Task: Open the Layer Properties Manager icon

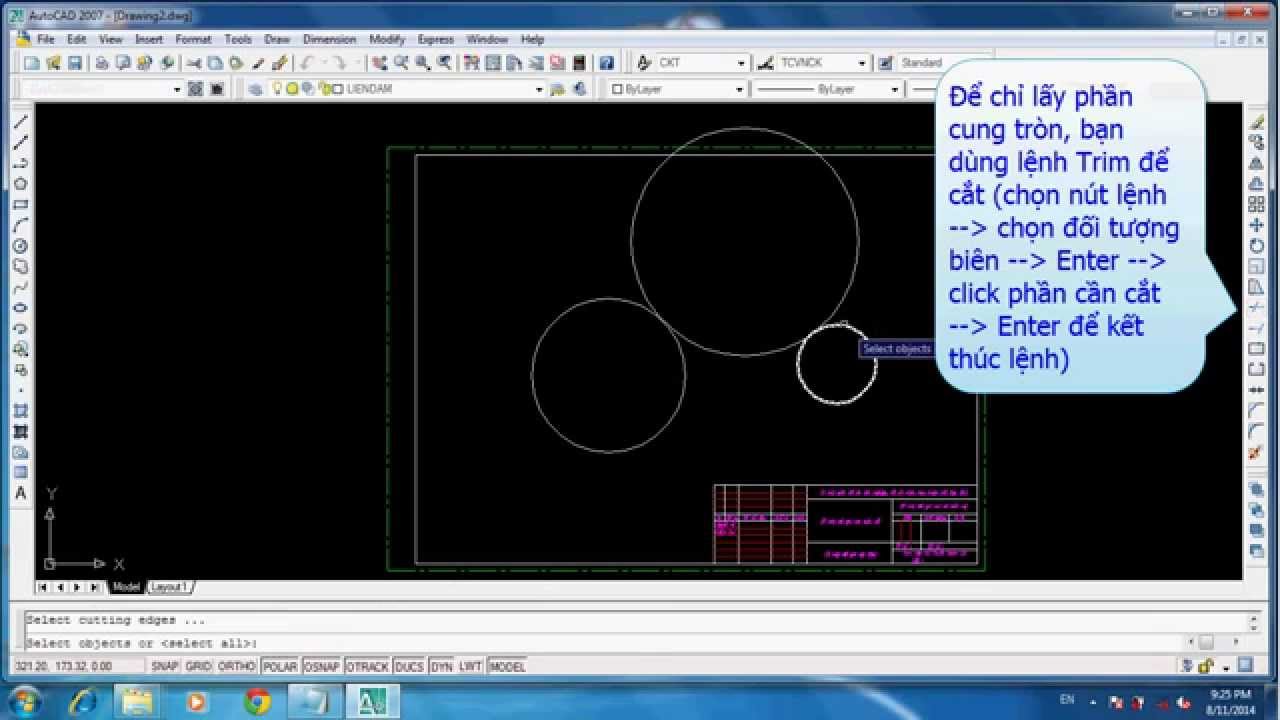Action: (255, 89)
